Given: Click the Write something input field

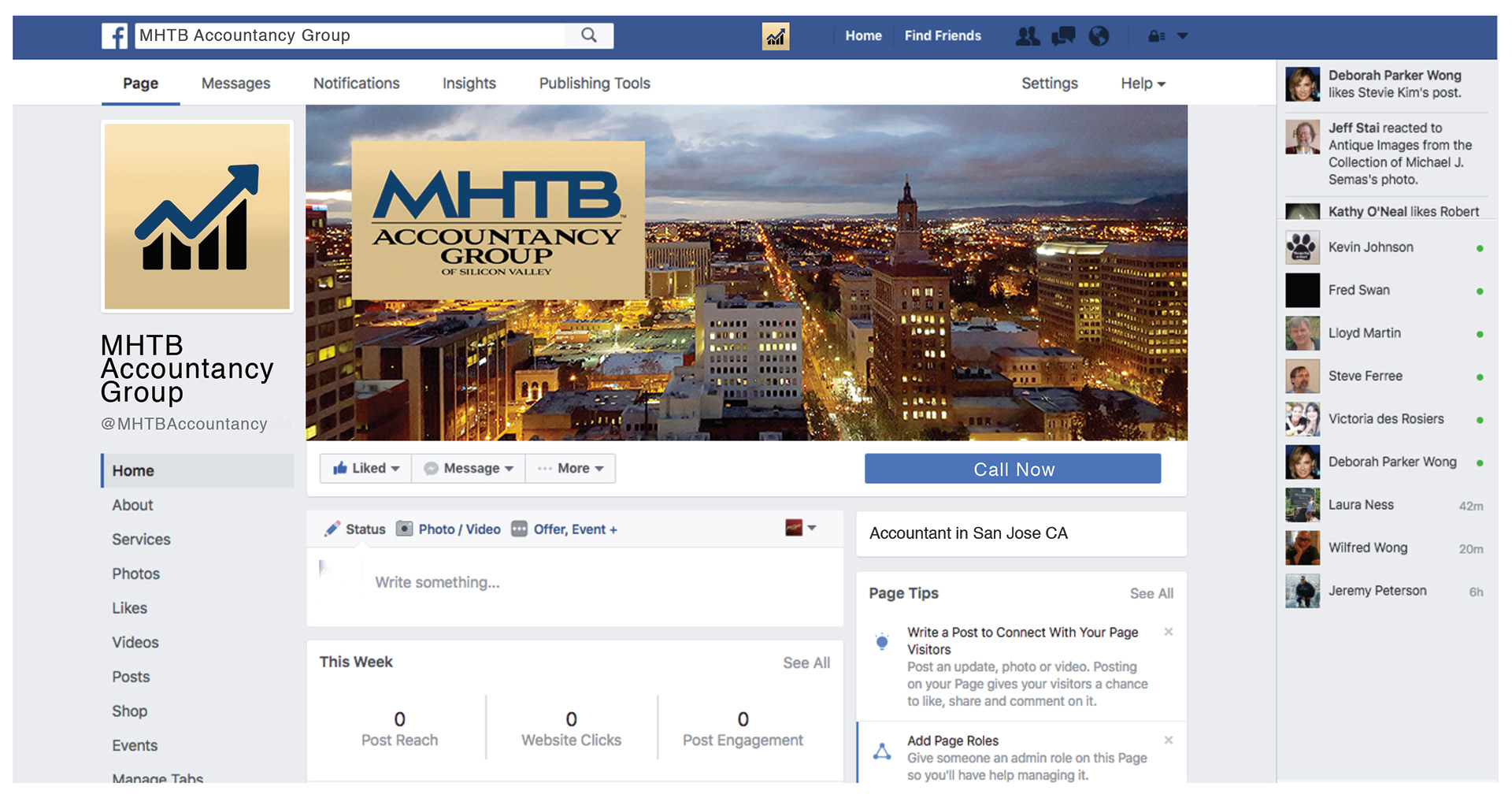Looking at the screenshot, I should pyautogui.click(x=575, y=583).
